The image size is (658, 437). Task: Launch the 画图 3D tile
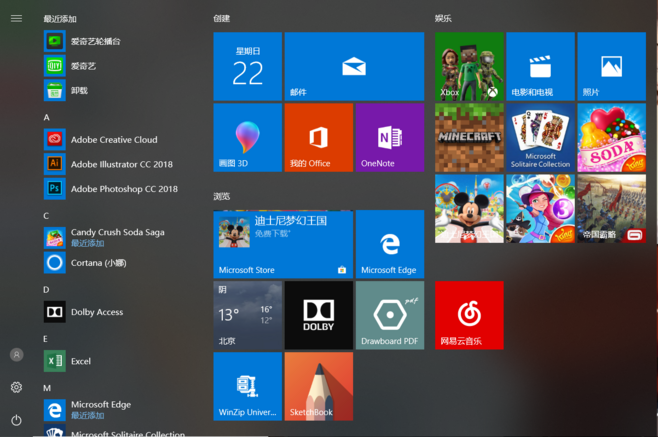pos(248,138)
